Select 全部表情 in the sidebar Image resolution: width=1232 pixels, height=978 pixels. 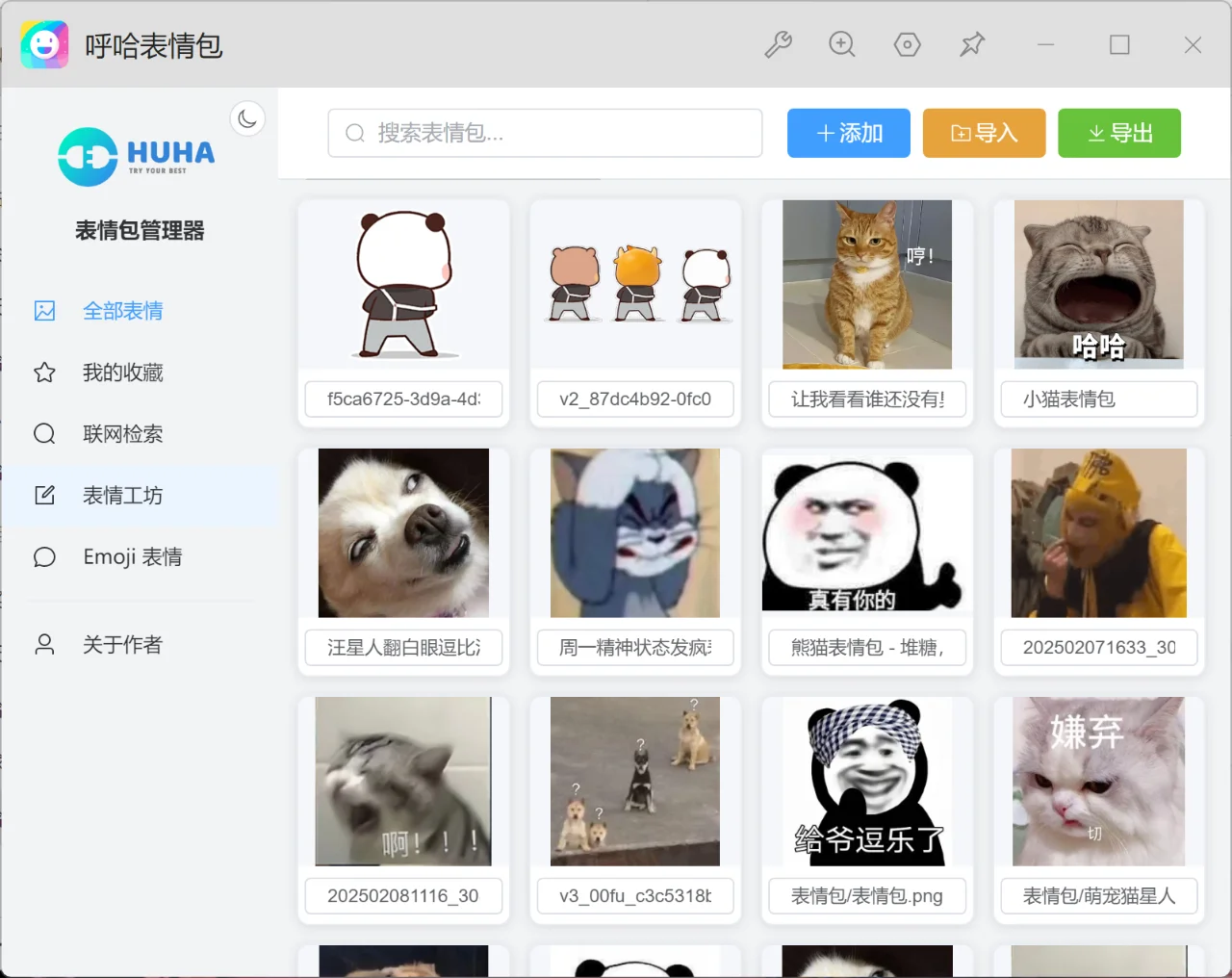(125, 311)
